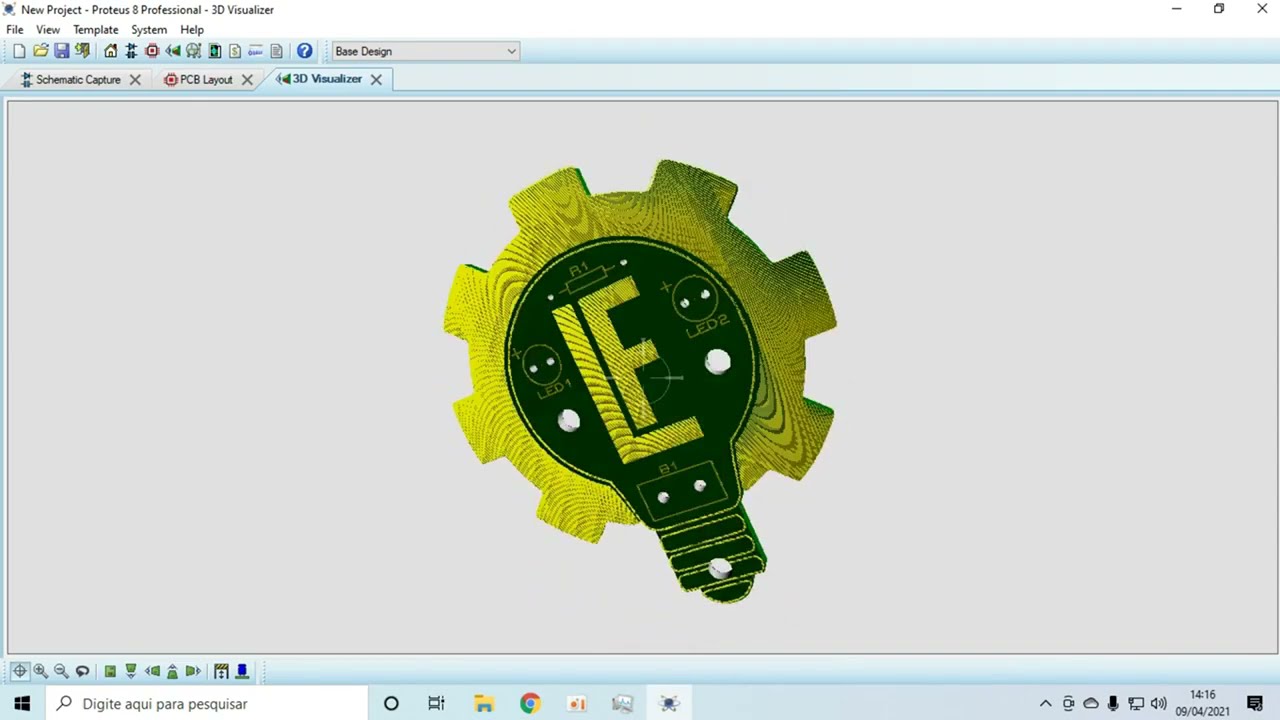The height and width of the screenshot is (720, 1280).
Task: Toggle the Height Bounds icon
Action: click(x=221, y=671)
